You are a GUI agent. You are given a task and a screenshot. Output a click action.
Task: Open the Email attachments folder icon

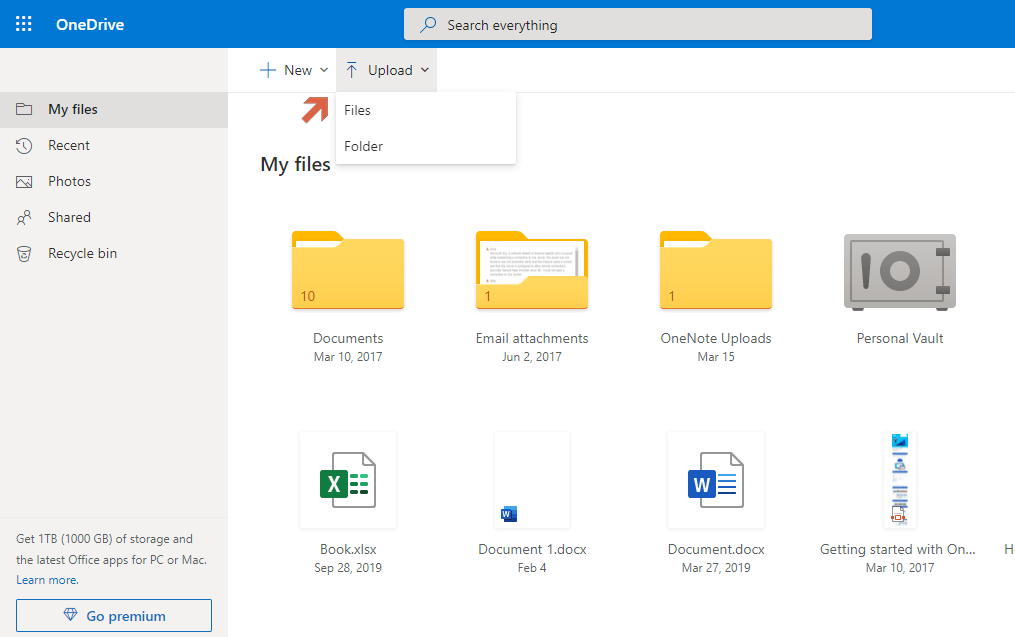(x=532, y=270)
